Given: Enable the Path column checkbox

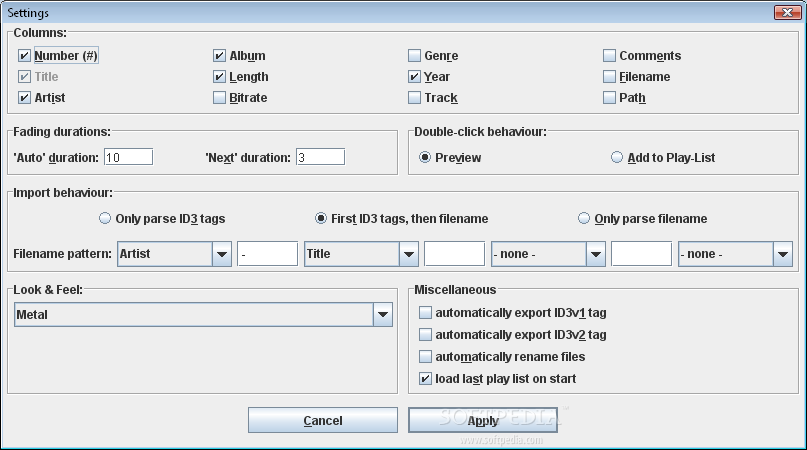Looking at the screenshot, I should 609,97.
